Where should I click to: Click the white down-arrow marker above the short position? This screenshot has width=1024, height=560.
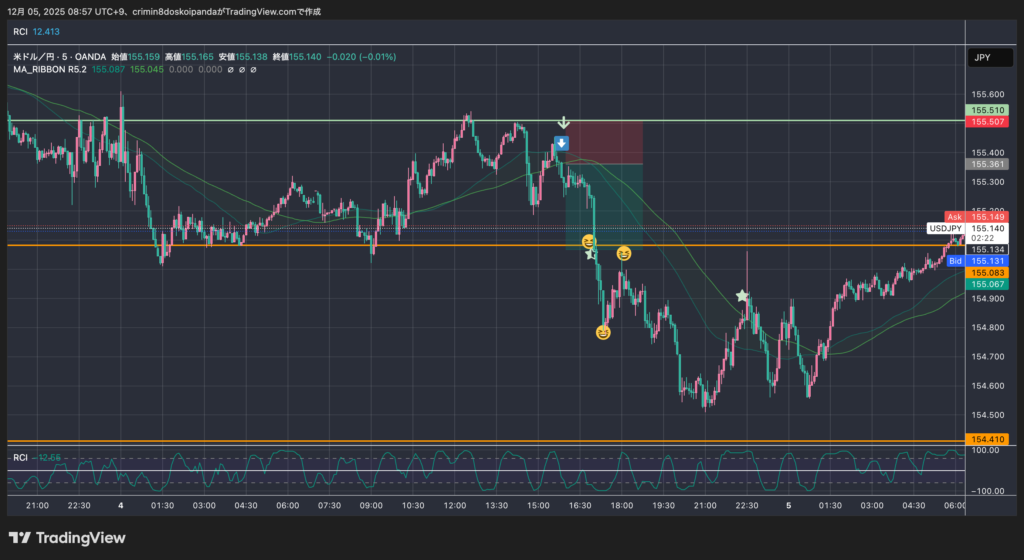pos(563,123)
